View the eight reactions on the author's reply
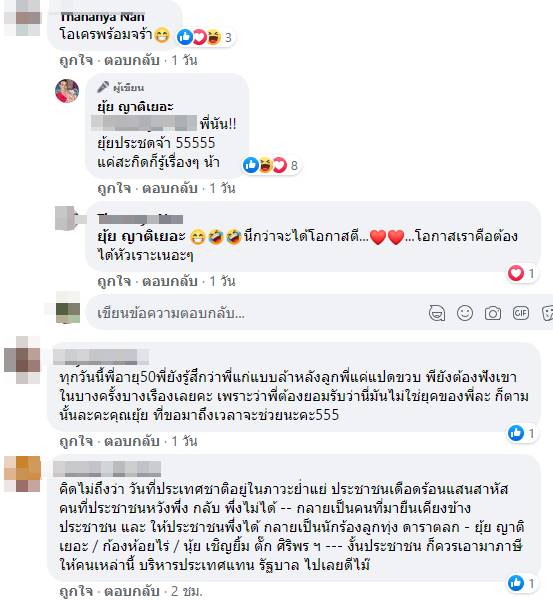 click(271, 165)
